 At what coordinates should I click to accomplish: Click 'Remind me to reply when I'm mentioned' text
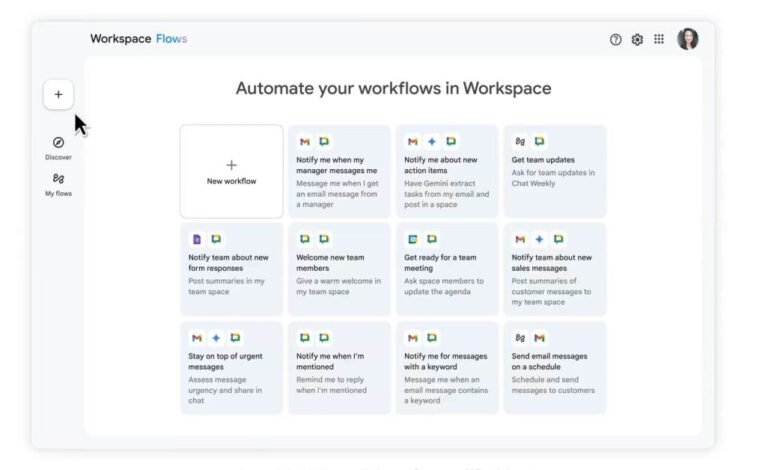tap(331, 385)
